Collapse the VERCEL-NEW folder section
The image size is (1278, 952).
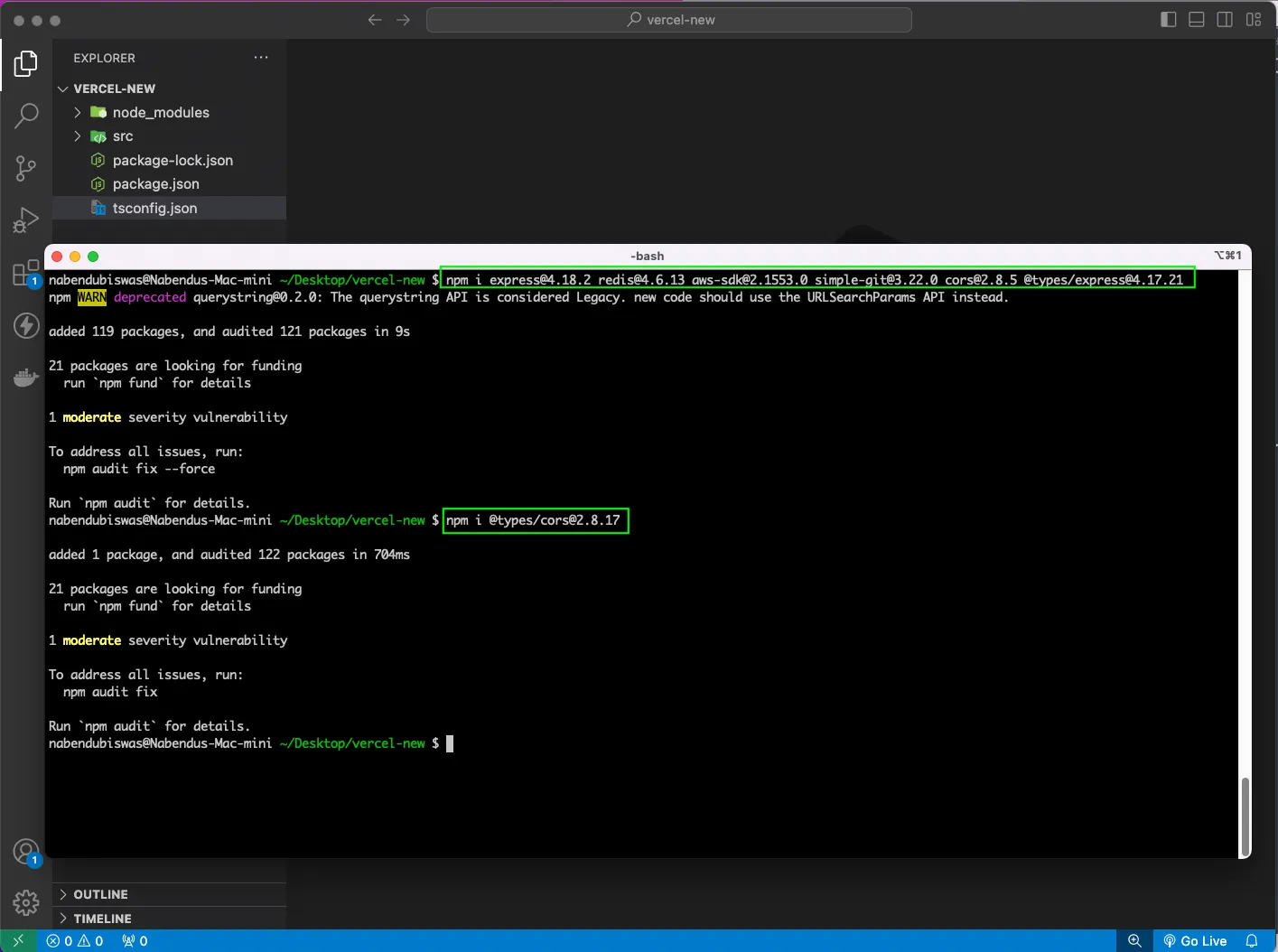pos(170,89)
